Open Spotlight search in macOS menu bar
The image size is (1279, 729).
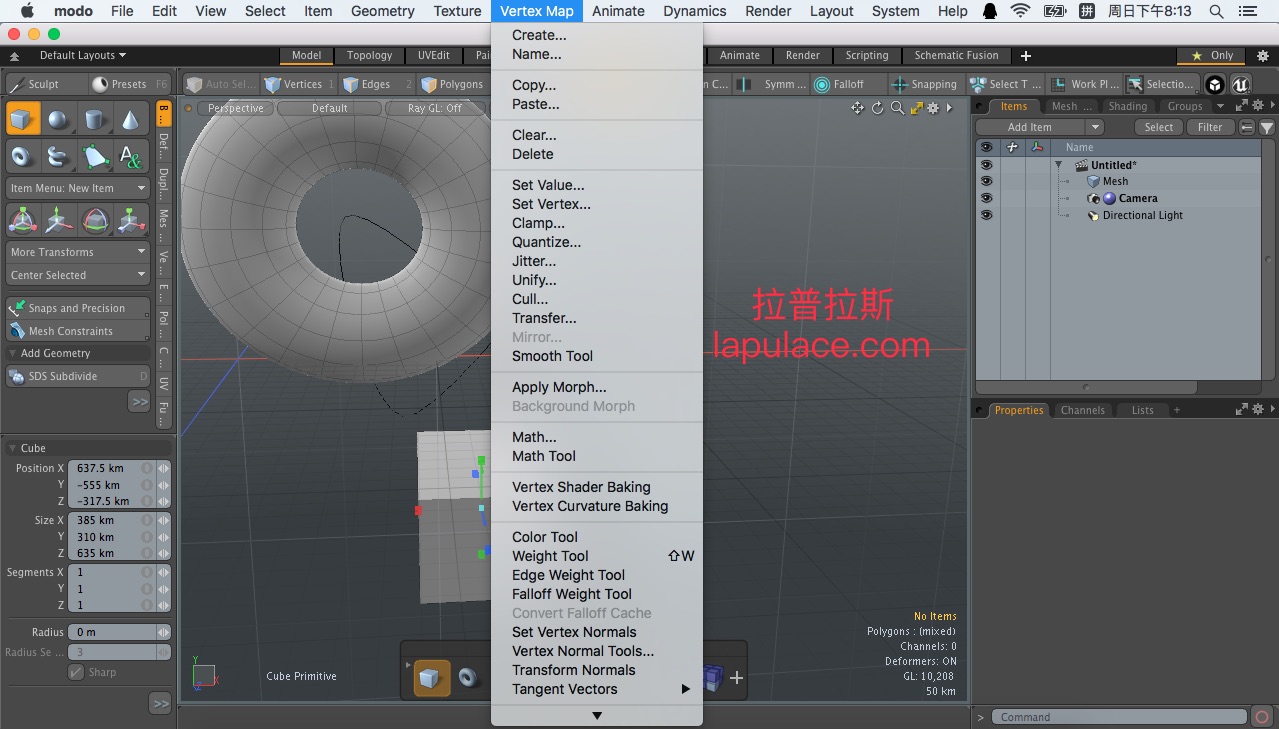pyautogui.click(x=1216, y=11)
